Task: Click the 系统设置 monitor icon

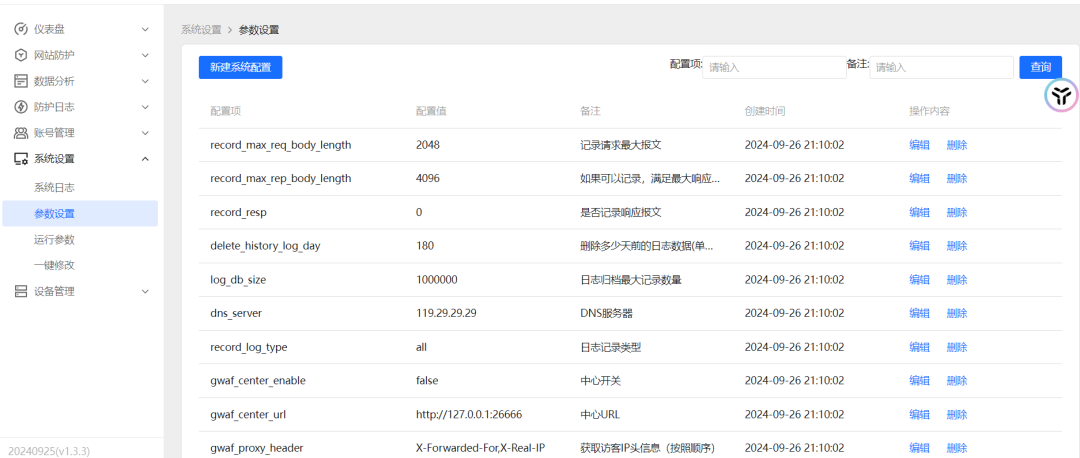Action: (20, 159)
